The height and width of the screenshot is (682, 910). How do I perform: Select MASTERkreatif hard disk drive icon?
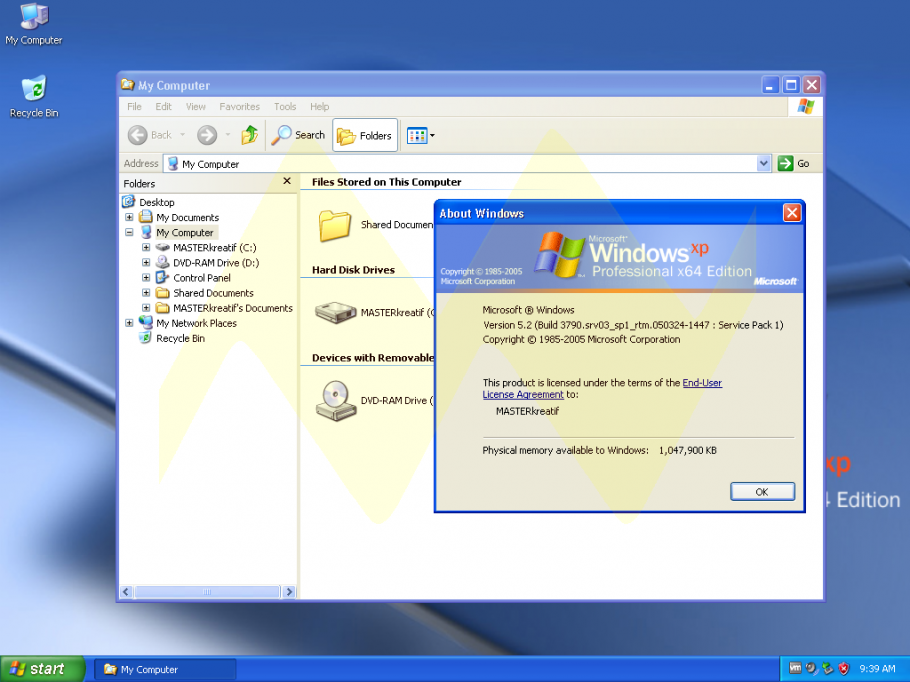coord(335,312)
